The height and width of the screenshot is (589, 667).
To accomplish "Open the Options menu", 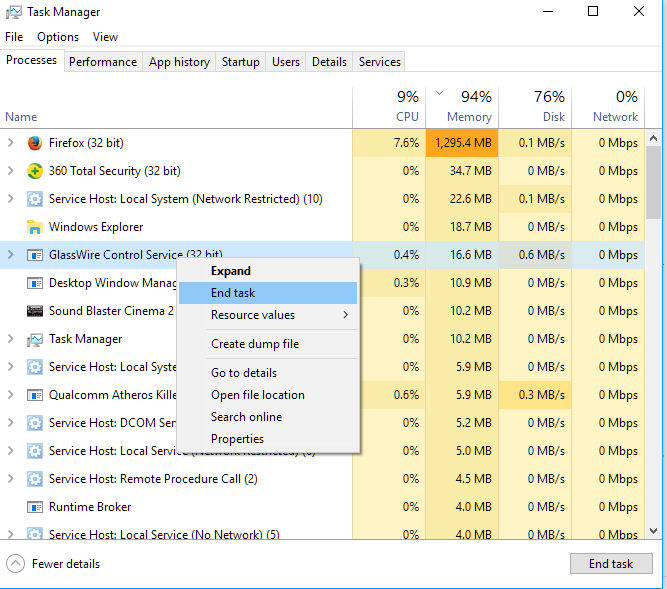I will click(x=58, y=37).
